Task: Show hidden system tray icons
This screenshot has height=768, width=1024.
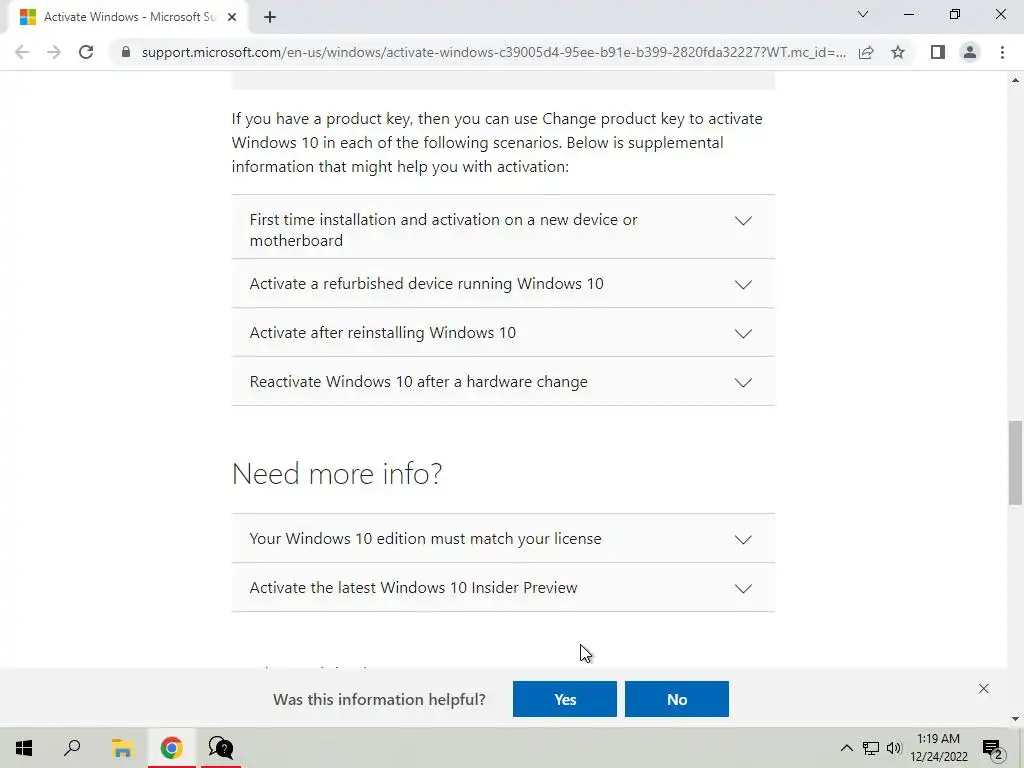Action: (846, 748)
